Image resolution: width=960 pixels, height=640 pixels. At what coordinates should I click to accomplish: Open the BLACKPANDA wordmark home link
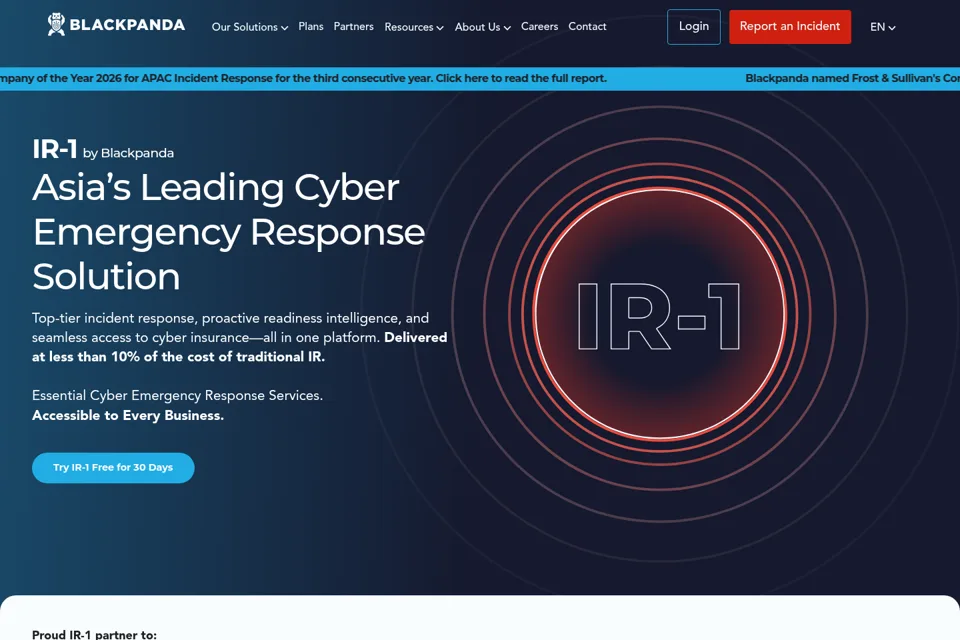[x=127, y=25]
